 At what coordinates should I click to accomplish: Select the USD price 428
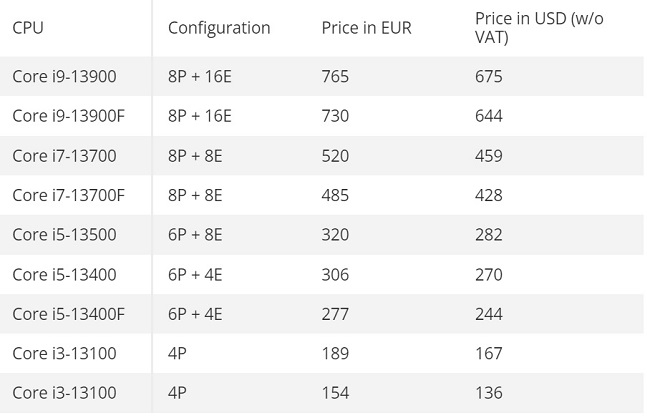coord(489,195)
